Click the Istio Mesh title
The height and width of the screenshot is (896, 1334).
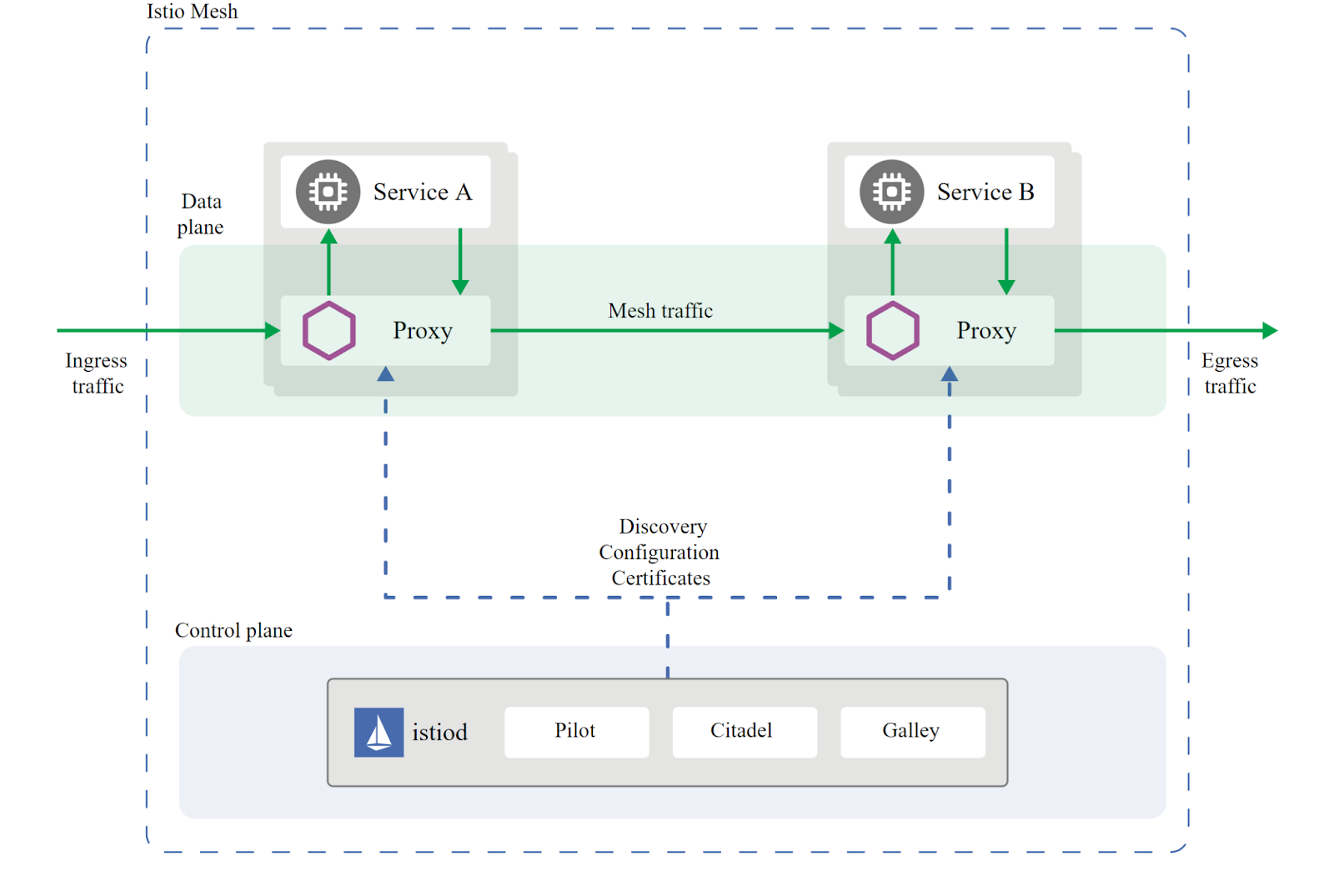(x=192, y=12)
